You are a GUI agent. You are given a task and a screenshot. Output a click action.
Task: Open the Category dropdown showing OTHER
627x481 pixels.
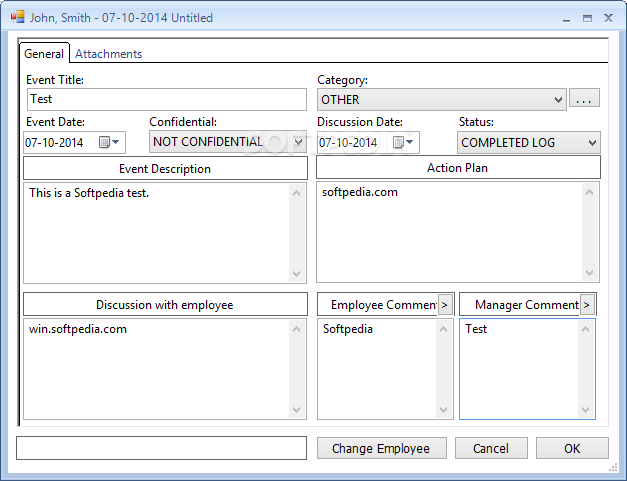pos(442,100)
